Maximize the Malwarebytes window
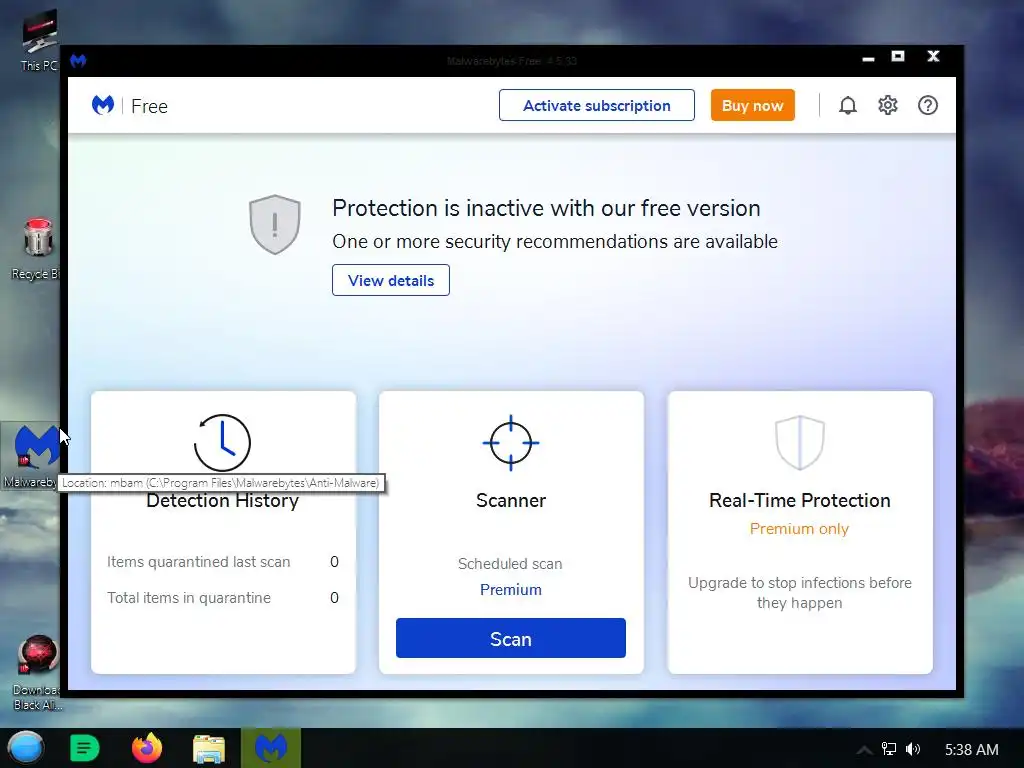This screenshot has height=768, width=1024. (x=898, y=57)
